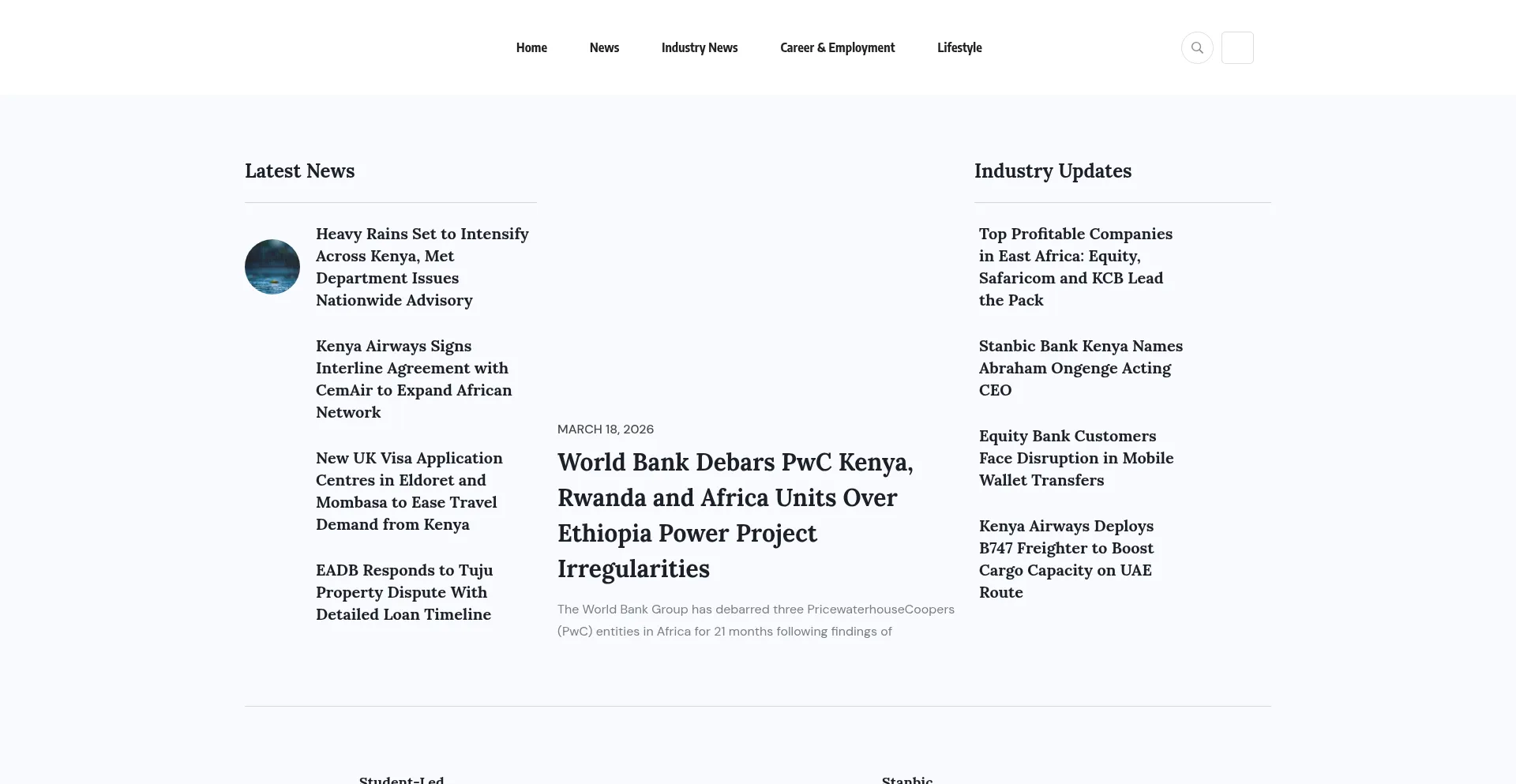Image resolution: width=1516 pixels, height=784 pixels.
Task: Open World Bank Debars PwC Kenya headline
Action: point(735,515)
